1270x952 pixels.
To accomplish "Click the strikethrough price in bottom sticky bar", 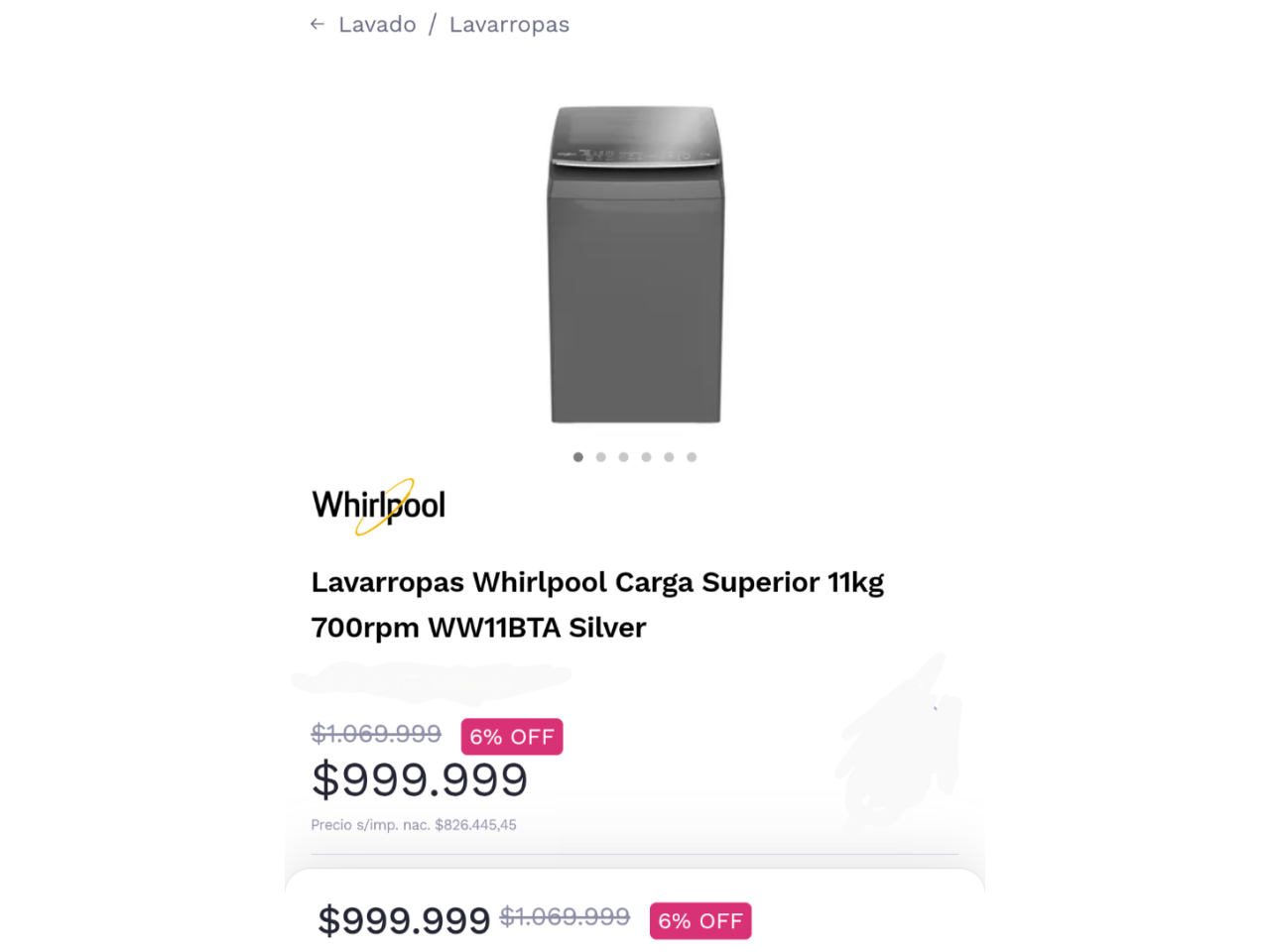I will coord(565,917).
